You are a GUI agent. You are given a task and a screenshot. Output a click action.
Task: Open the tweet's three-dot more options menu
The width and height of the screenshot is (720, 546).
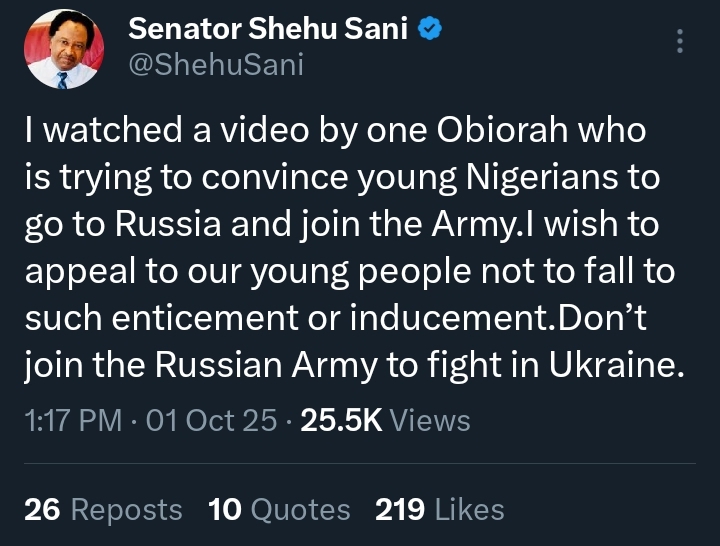click(x=681, y=41)
